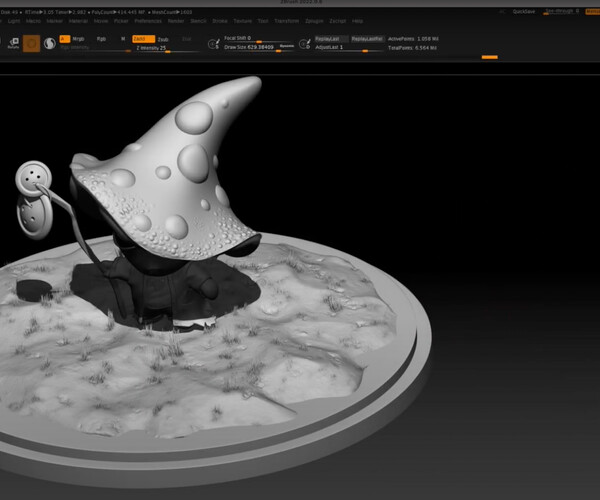Open the Texture menu
Viewport: 600px width, 500px height.
point(243,21)
